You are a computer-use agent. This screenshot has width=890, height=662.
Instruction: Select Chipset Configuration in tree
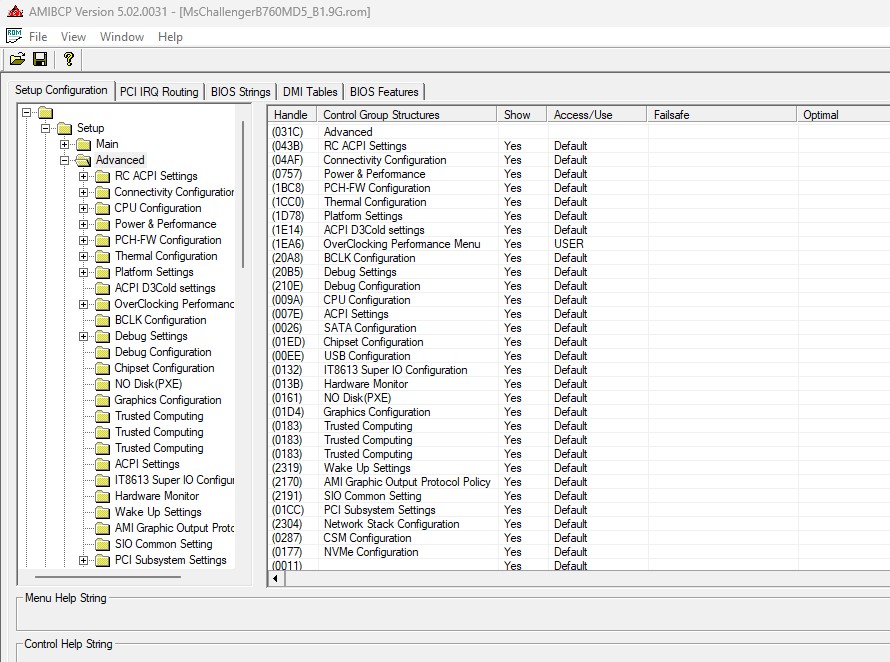(164, 368)
